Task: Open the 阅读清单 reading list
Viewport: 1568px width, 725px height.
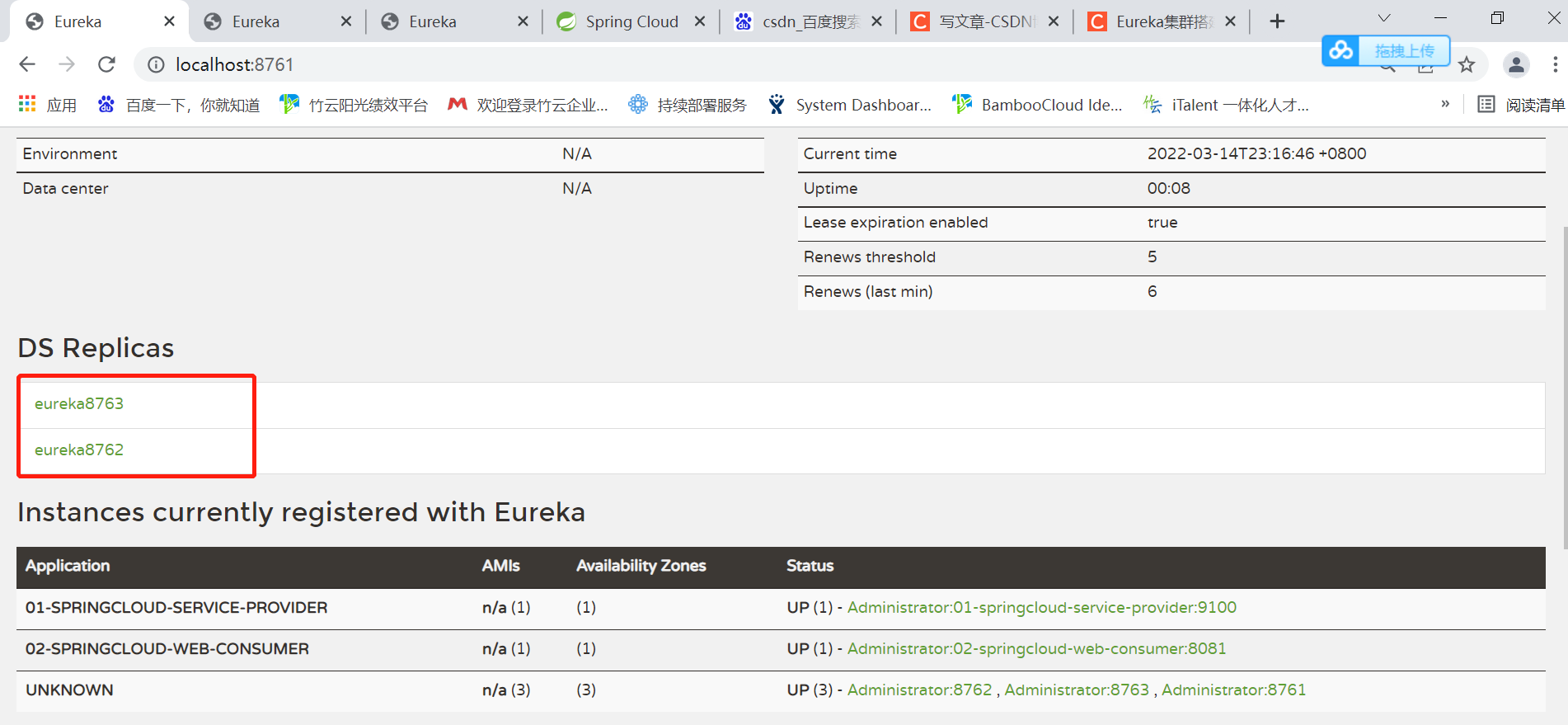Action: tap(1521, 105)
